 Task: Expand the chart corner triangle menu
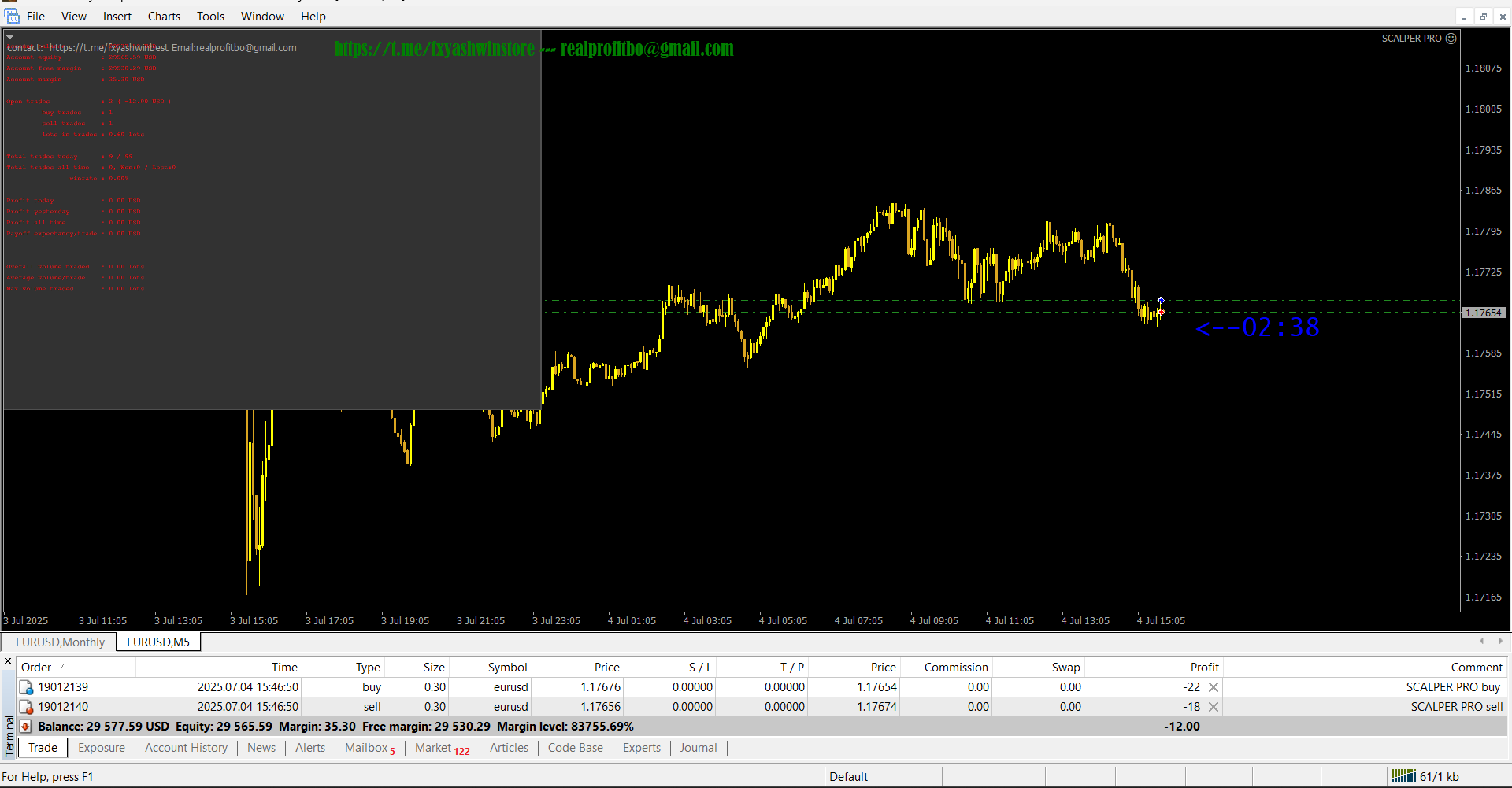[x=9, y=37]
